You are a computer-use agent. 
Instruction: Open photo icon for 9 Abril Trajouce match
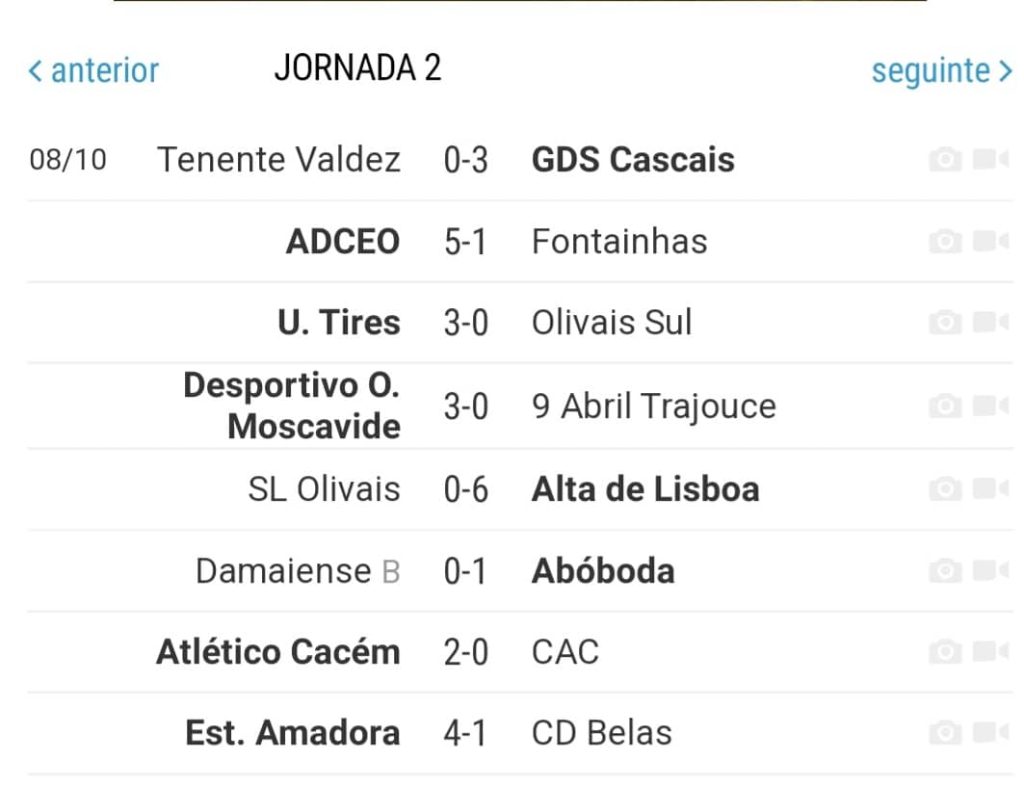coord(945,406)
